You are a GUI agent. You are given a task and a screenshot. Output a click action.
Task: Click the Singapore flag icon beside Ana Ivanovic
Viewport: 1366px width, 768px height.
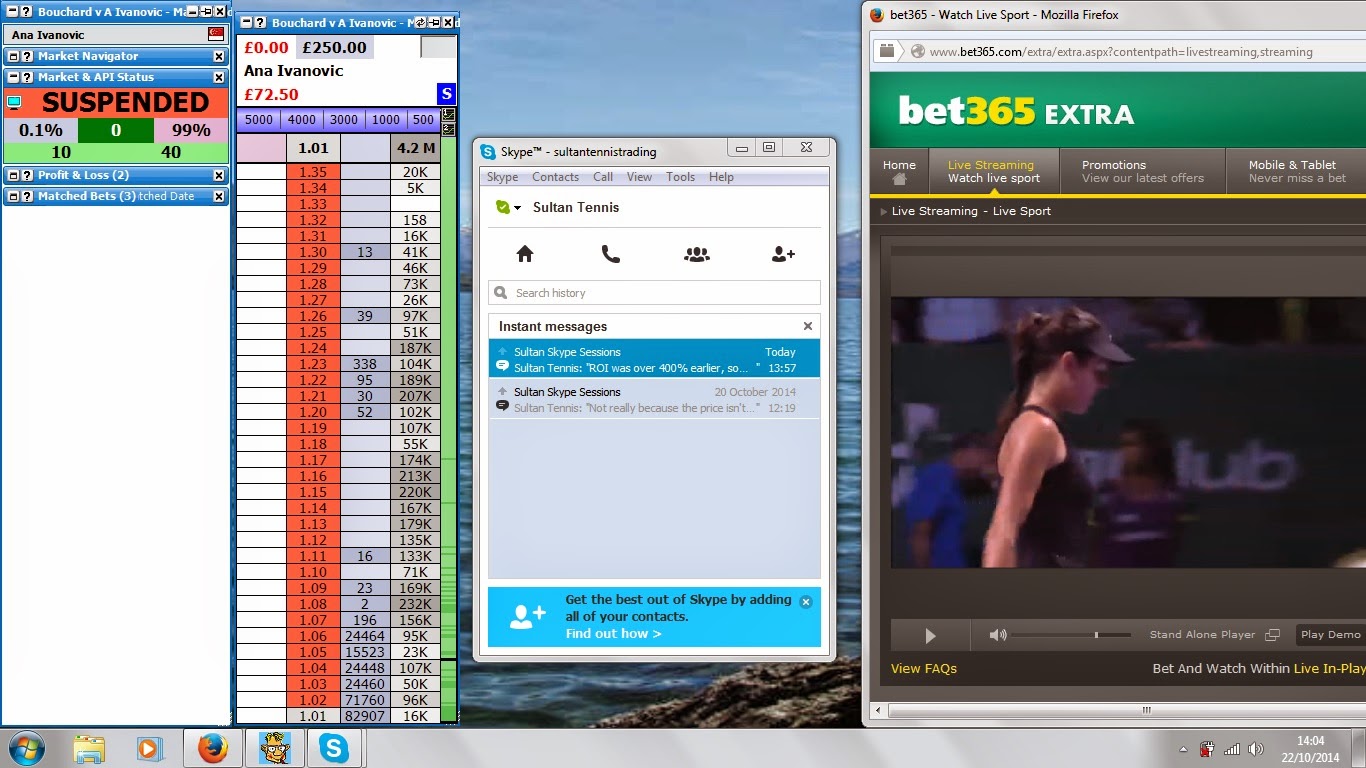(x=216, y=34)
